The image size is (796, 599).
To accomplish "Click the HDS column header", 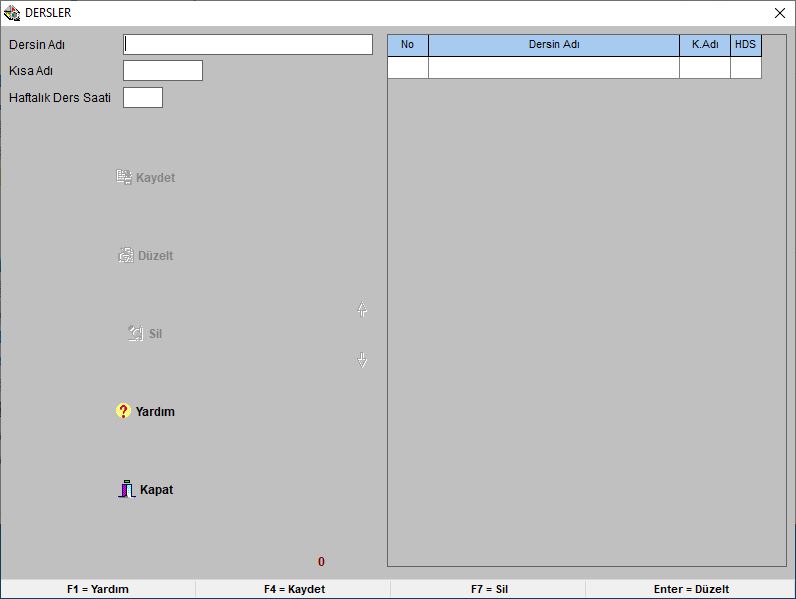I will (x=746, y=45).
